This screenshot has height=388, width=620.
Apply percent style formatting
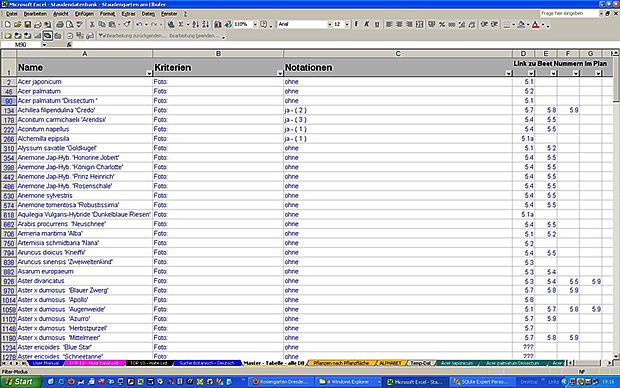pos(442,25)
